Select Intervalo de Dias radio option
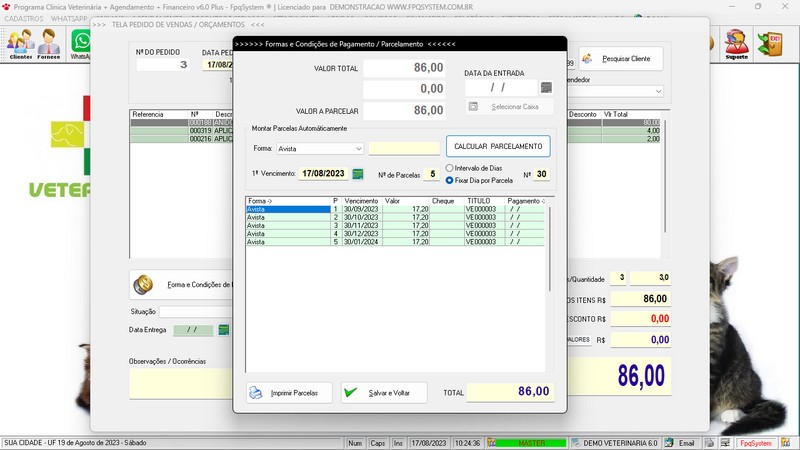The height and width of the screenshot is (450, 800). click(x=450, y=168)
